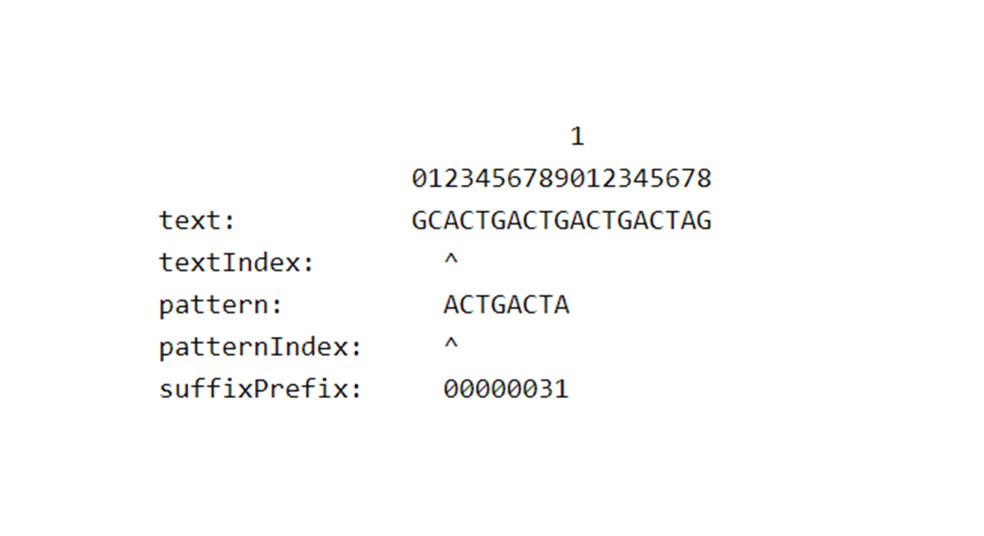This screenshot has height=536, width=984.
Task: Click the "pattern:" row label
Action: click(x=220, y=305)
